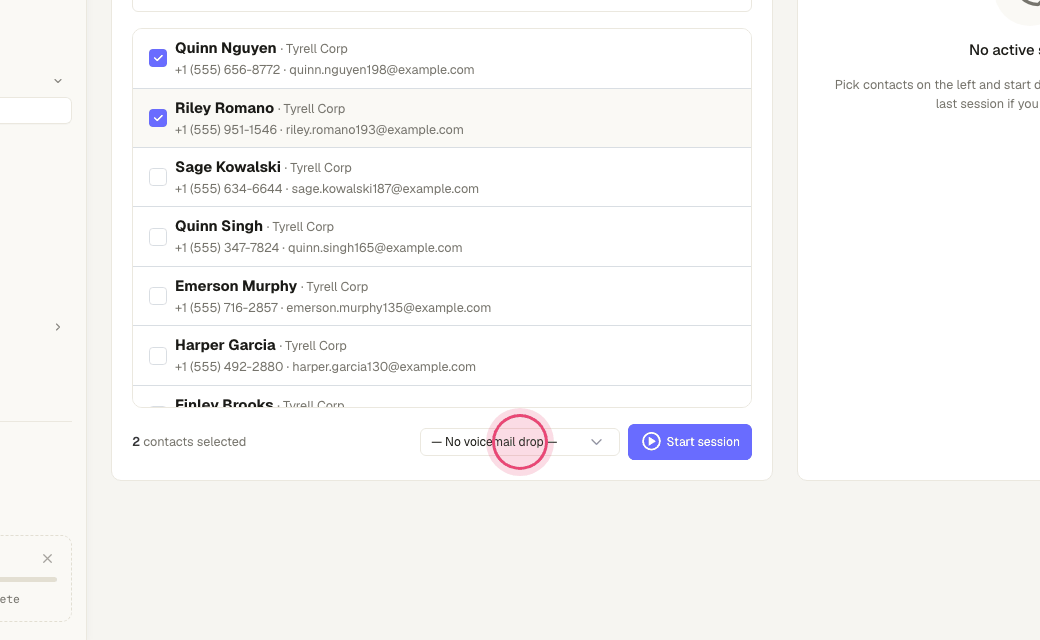Uncheck the Riley Romano contact checkbox
The width and height of the screenshot is (1040, 640).
(158, 118)
